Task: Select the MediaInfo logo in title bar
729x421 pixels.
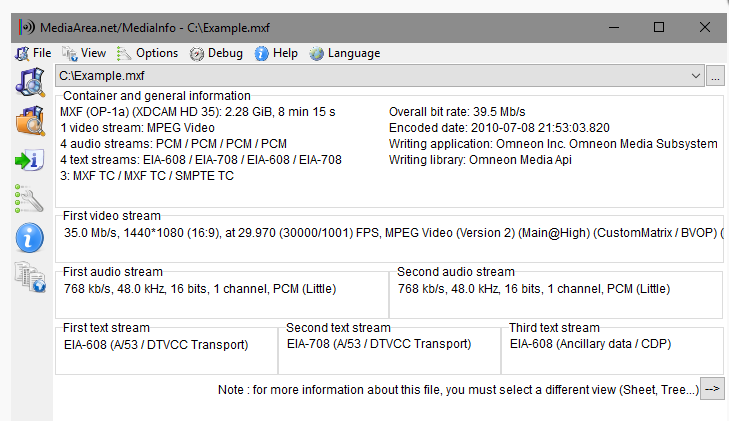Action: [27, 27]
